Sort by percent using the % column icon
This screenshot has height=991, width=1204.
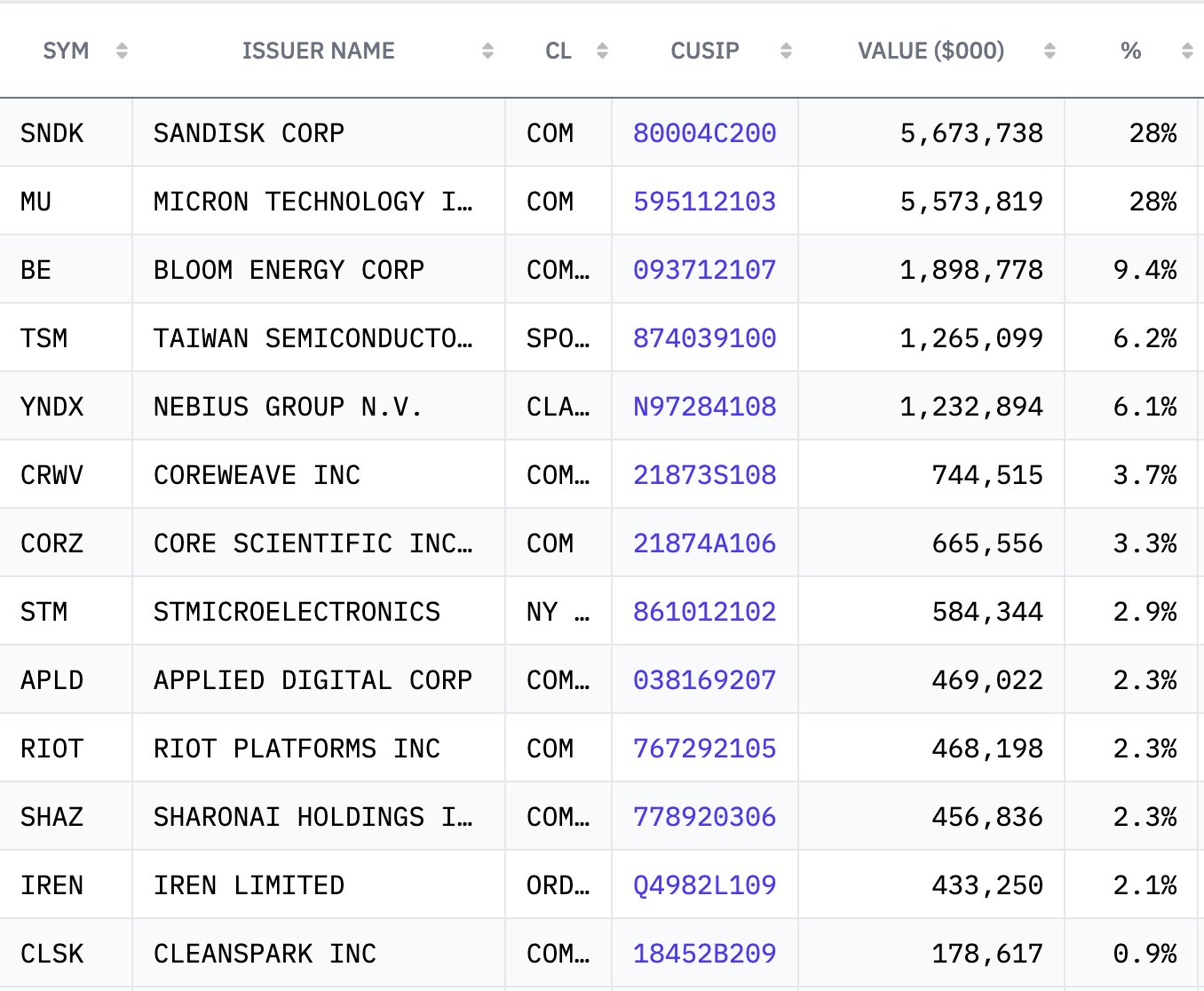coord(1187,52)
